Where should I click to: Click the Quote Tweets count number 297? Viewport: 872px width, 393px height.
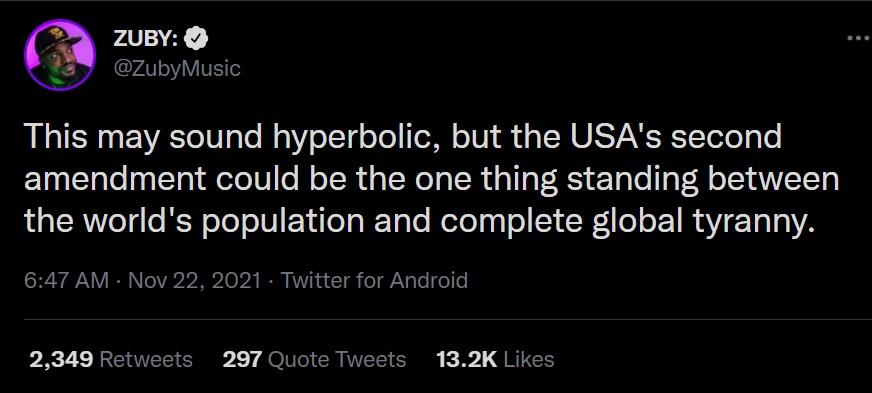pyautogui.click(x=242, y=359)
